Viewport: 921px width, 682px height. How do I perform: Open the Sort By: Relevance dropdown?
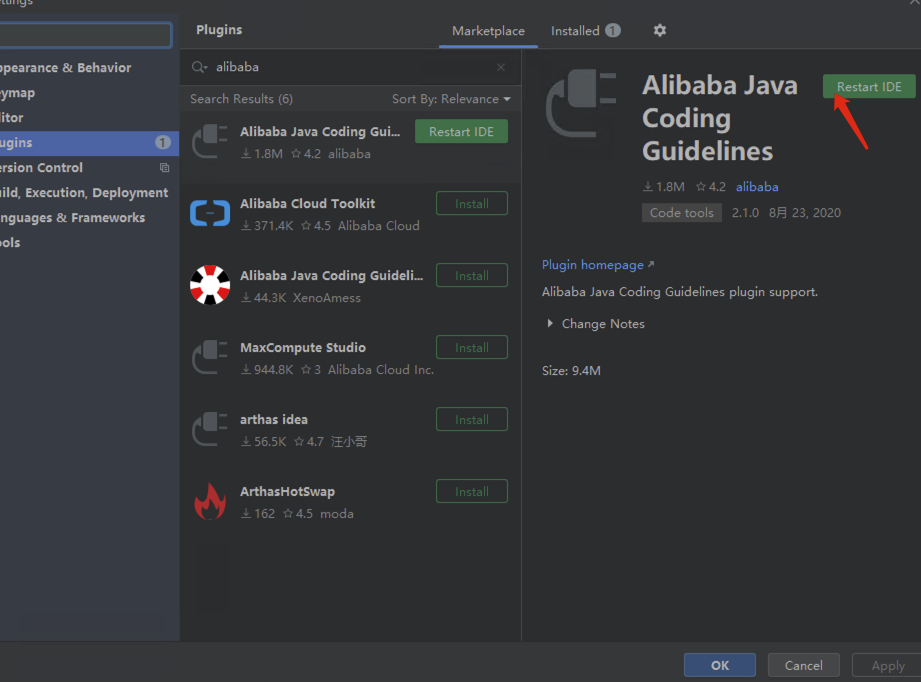pos(451,99)
